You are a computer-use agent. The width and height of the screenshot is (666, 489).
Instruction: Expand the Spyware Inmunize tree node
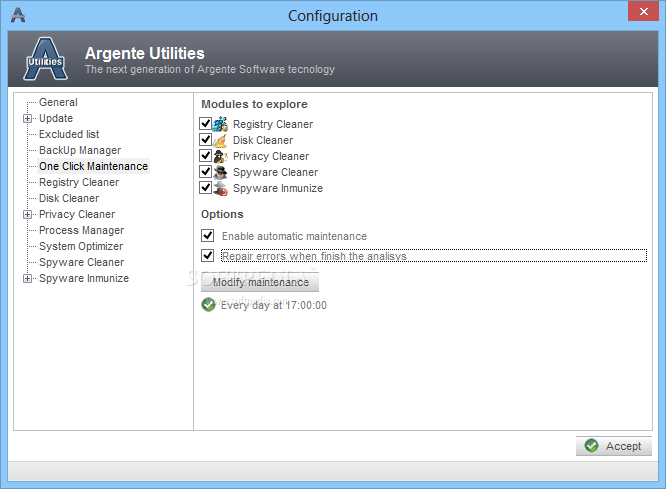pos(27,279)
